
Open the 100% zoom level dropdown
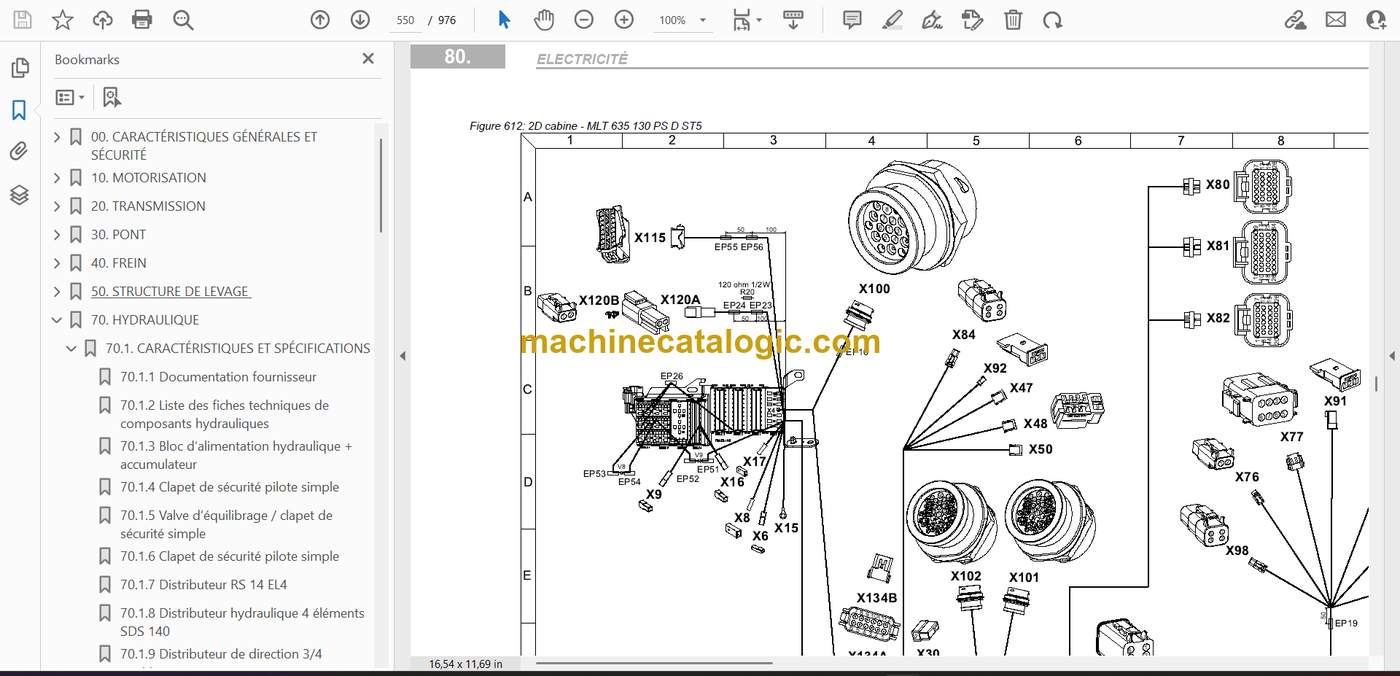point(681,20)
